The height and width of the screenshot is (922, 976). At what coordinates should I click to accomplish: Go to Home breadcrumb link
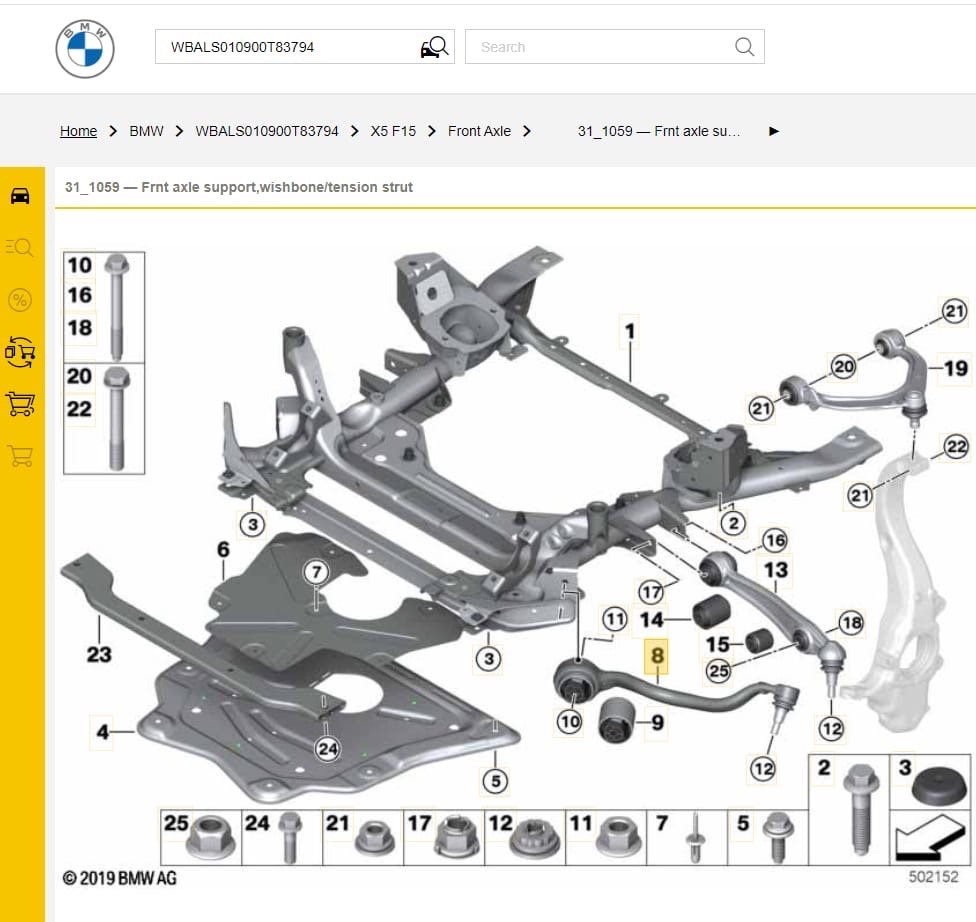click(x=78, y=131)
